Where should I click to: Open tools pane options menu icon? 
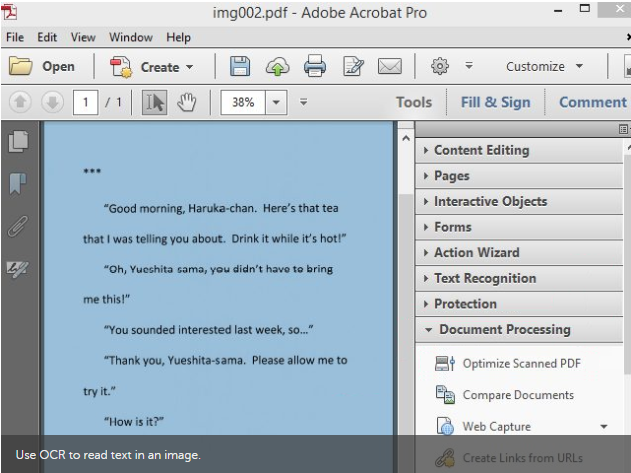click(x=623, y=129)
